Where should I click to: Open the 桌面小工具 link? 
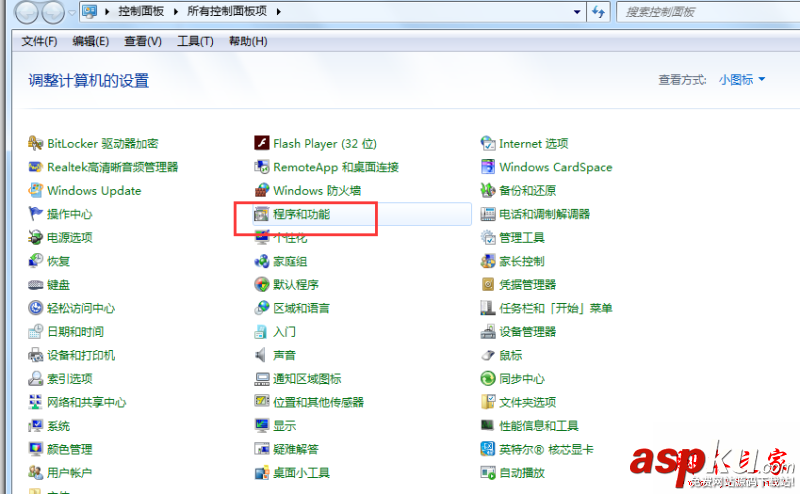(x=302, y=473)
